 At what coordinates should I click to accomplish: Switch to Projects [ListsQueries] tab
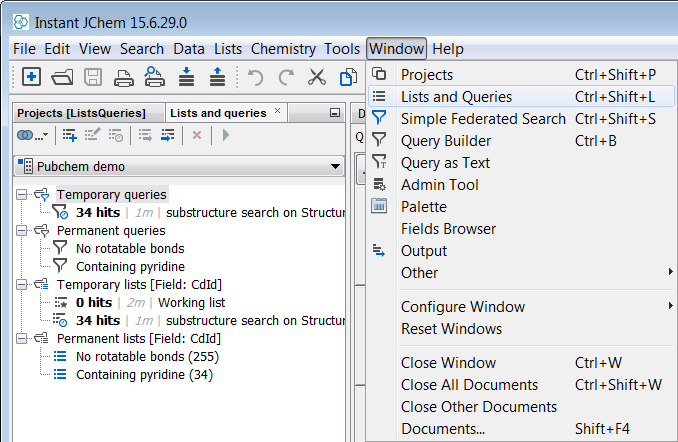pos(81,113)
